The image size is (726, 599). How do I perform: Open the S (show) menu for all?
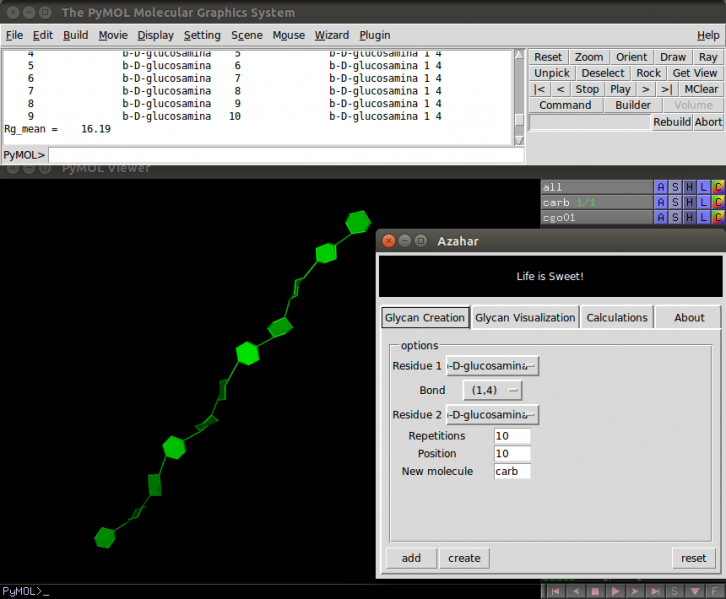(x=675, y=187)
